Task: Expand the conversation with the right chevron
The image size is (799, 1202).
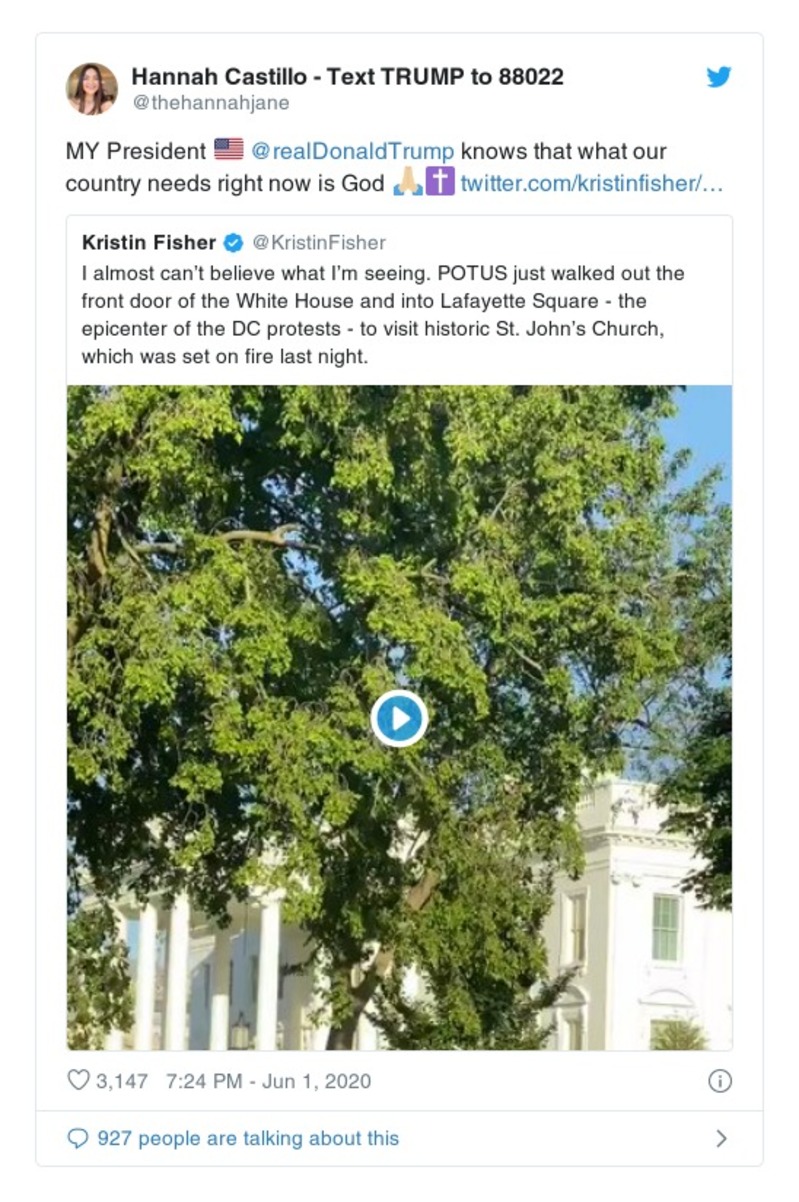Action: coord(721,1138)
